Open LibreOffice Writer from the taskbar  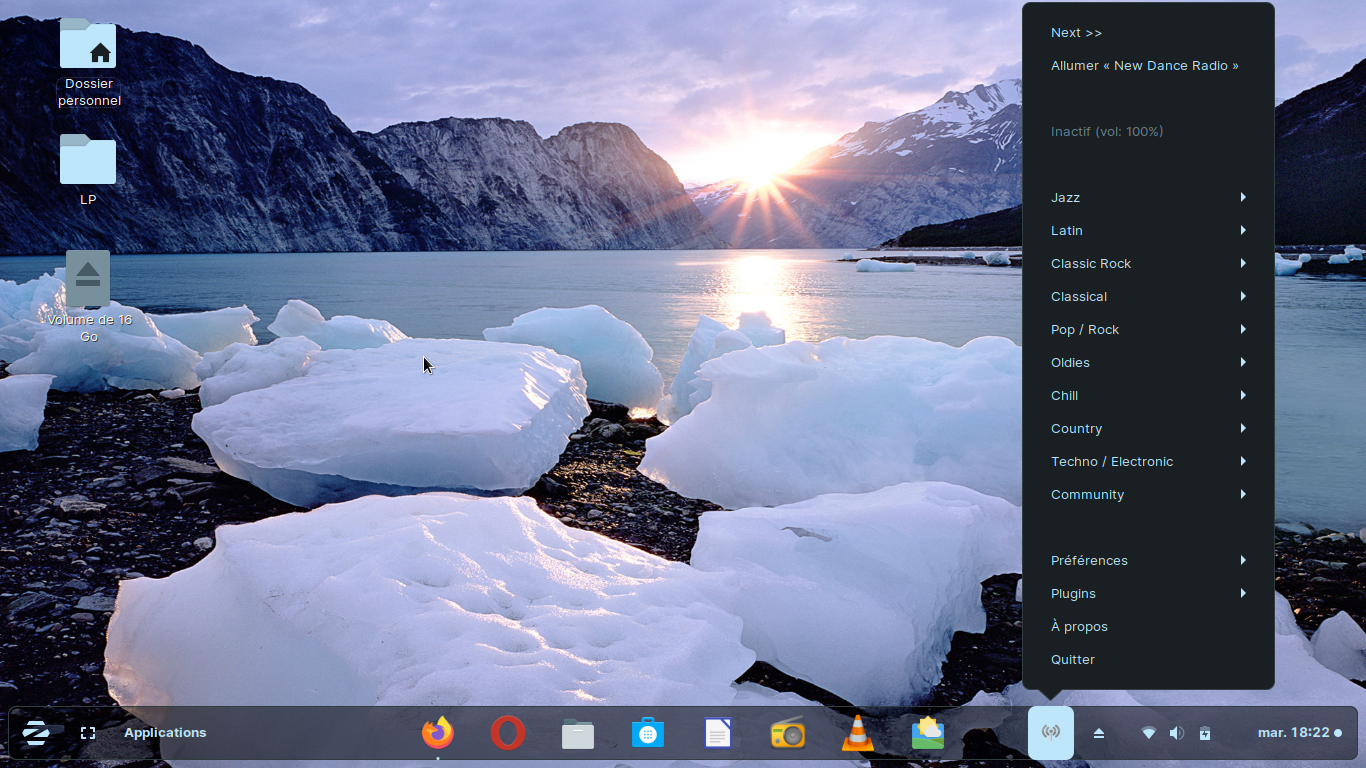pos(718,733)
